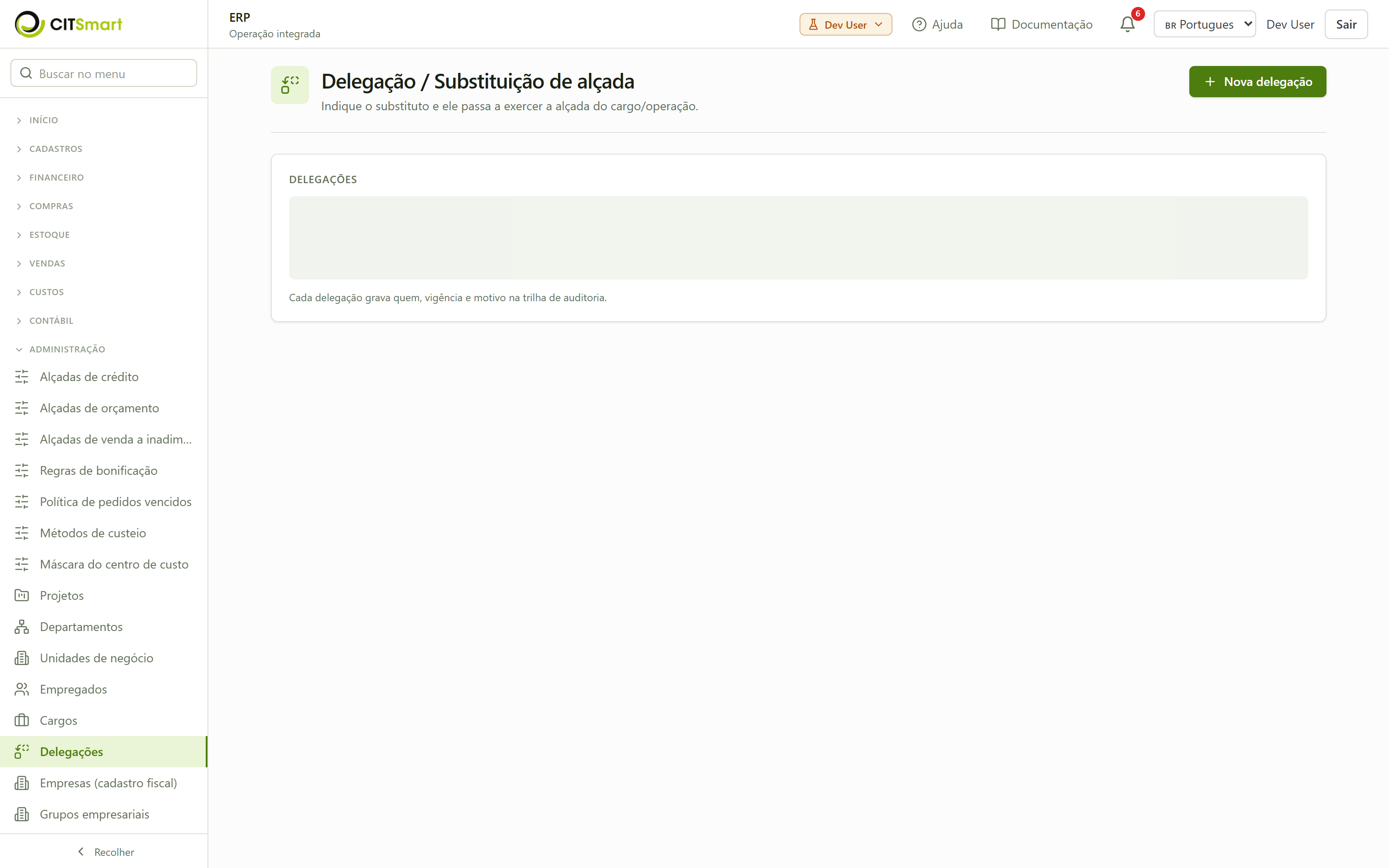The image size is (1389, 868).
Task: Click the Projetos folder icon
Action: pos(22,595)
